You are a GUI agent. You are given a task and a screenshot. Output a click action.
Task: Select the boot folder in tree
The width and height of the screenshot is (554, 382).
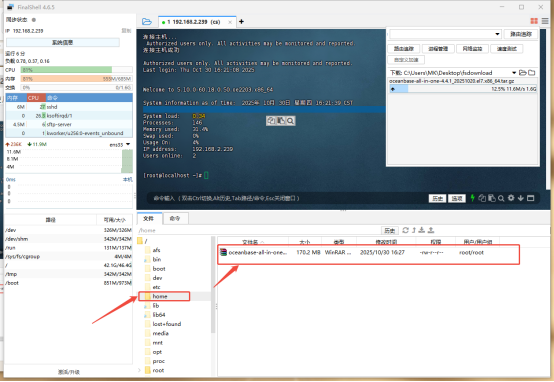point(159,269)
